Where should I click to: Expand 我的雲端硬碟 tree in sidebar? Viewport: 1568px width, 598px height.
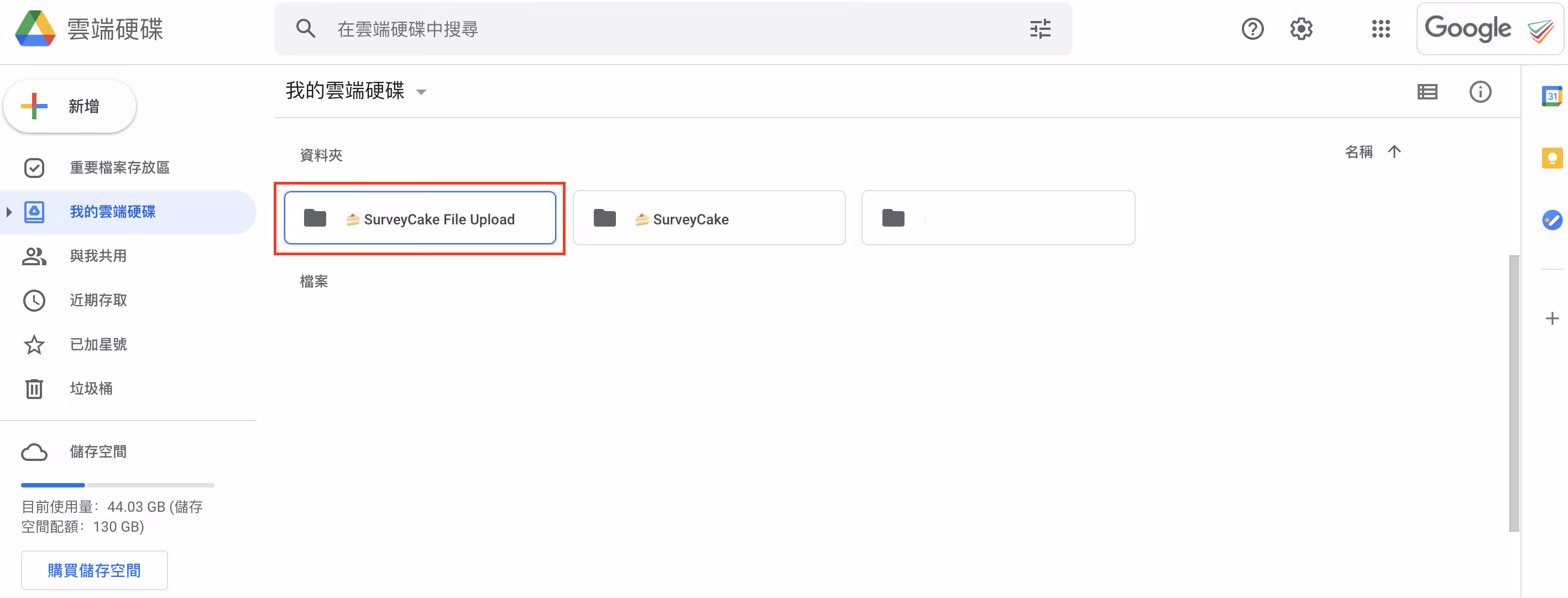pos(8,212)
